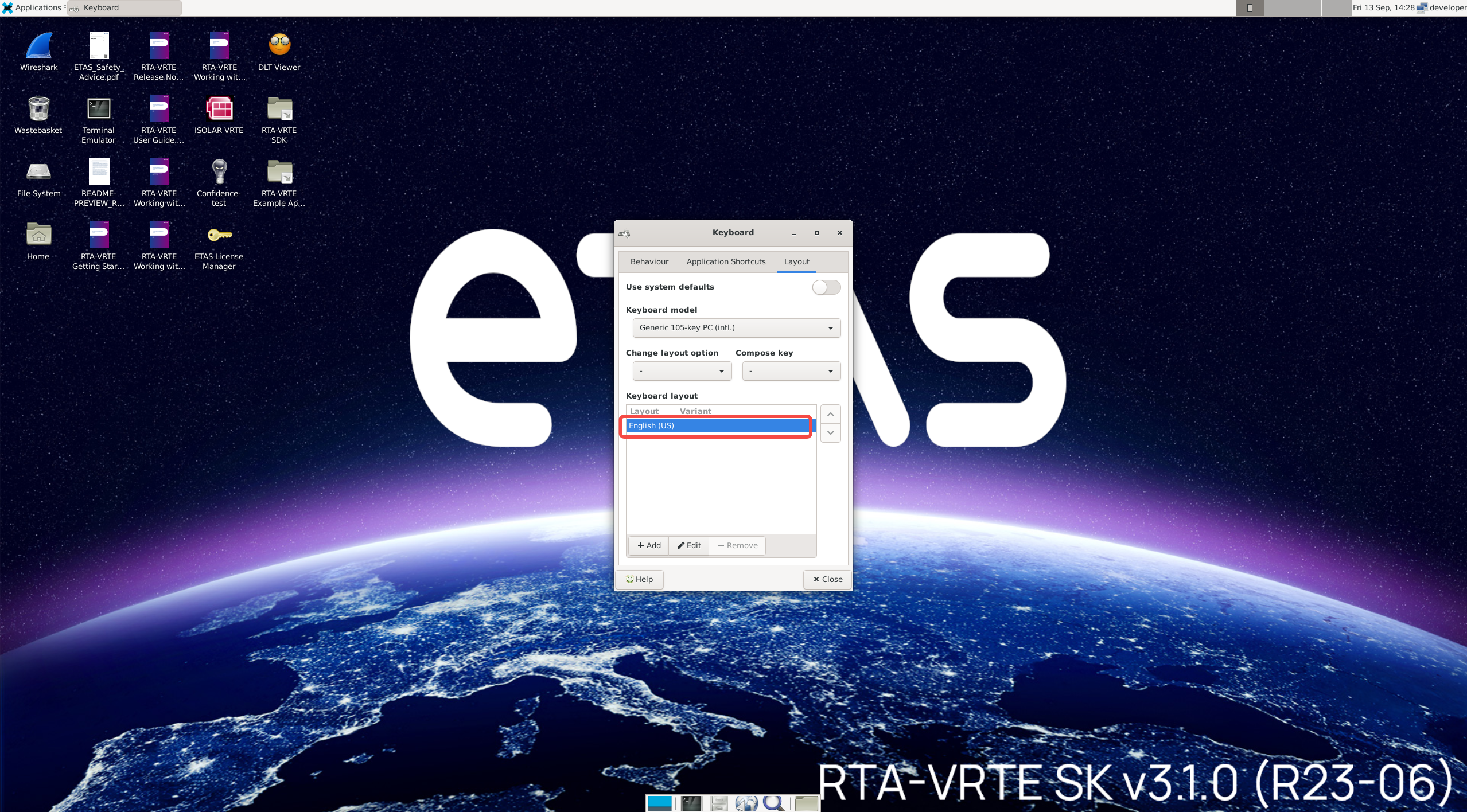Open the DLT Viewer desktop icon
Image resolution: width=1467 pixels, height=812 pixels.
(x=279, y=46)
